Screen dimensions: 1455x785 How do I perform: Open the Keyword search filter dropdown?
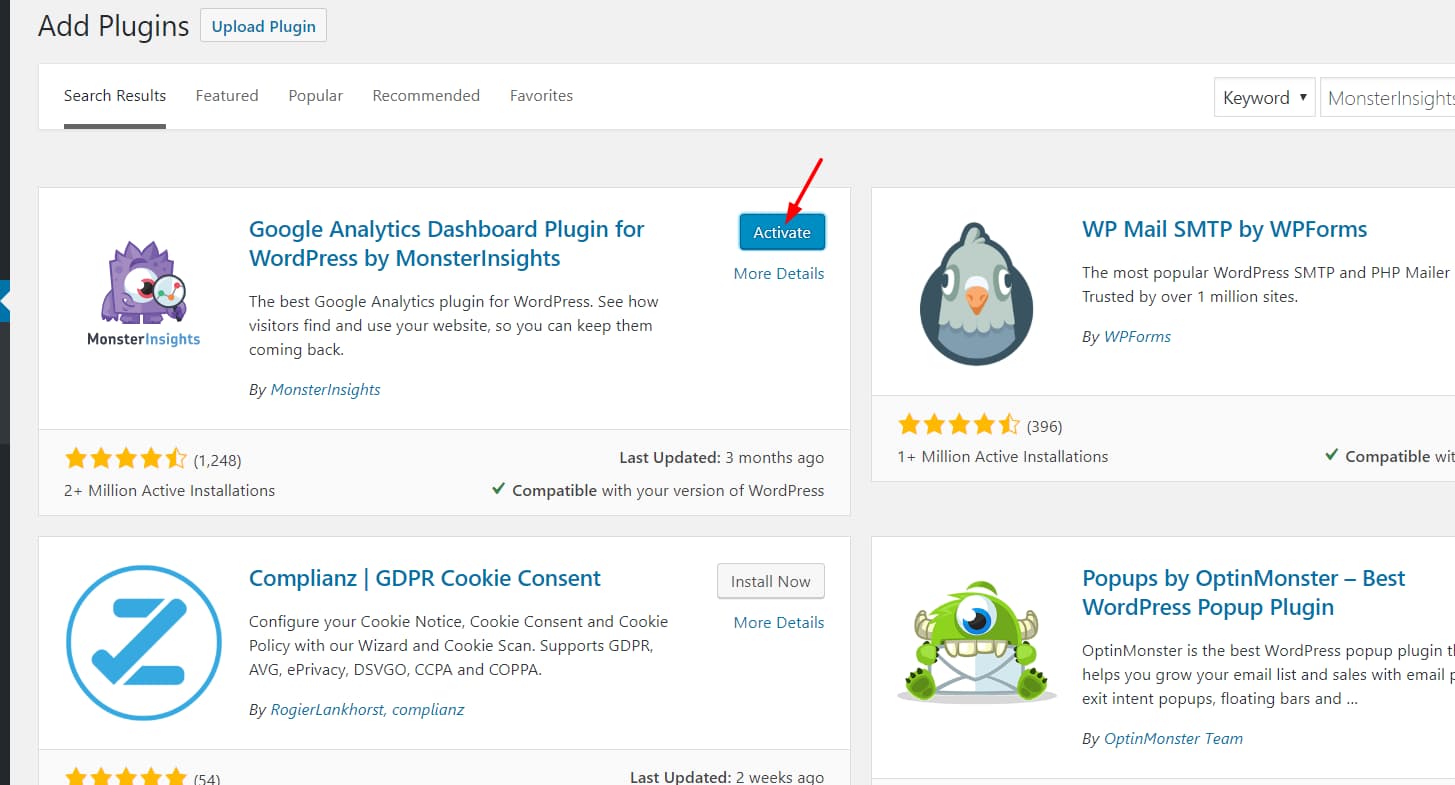click(x=1264, y=97)
